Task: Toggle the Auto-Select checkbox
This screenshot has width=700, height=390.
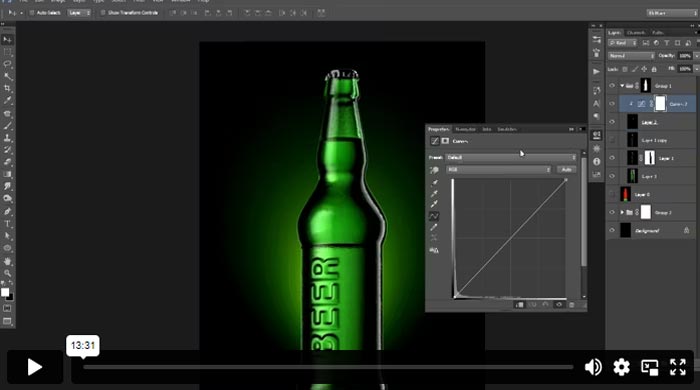Action: 32,13
